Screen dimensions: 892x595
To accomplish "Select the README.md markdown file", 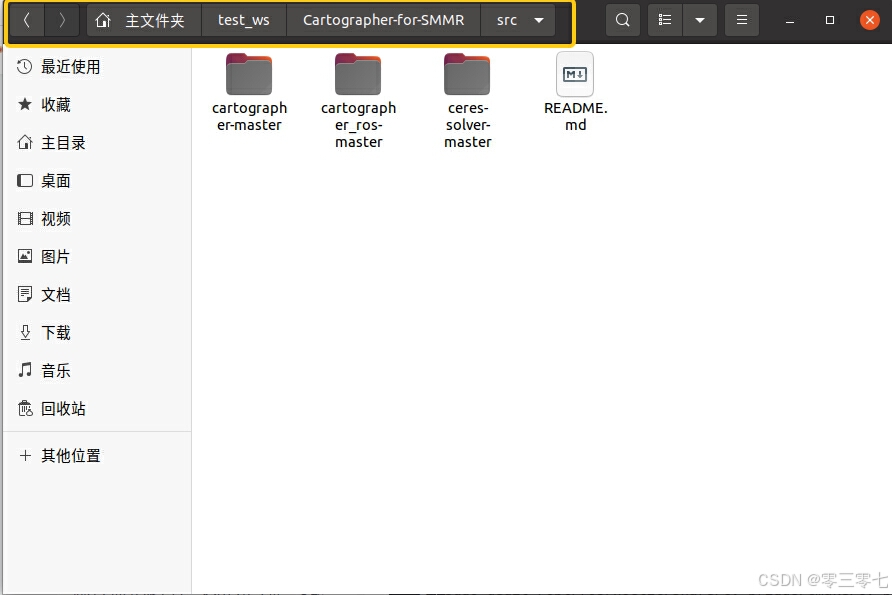I will pos(575,75).
